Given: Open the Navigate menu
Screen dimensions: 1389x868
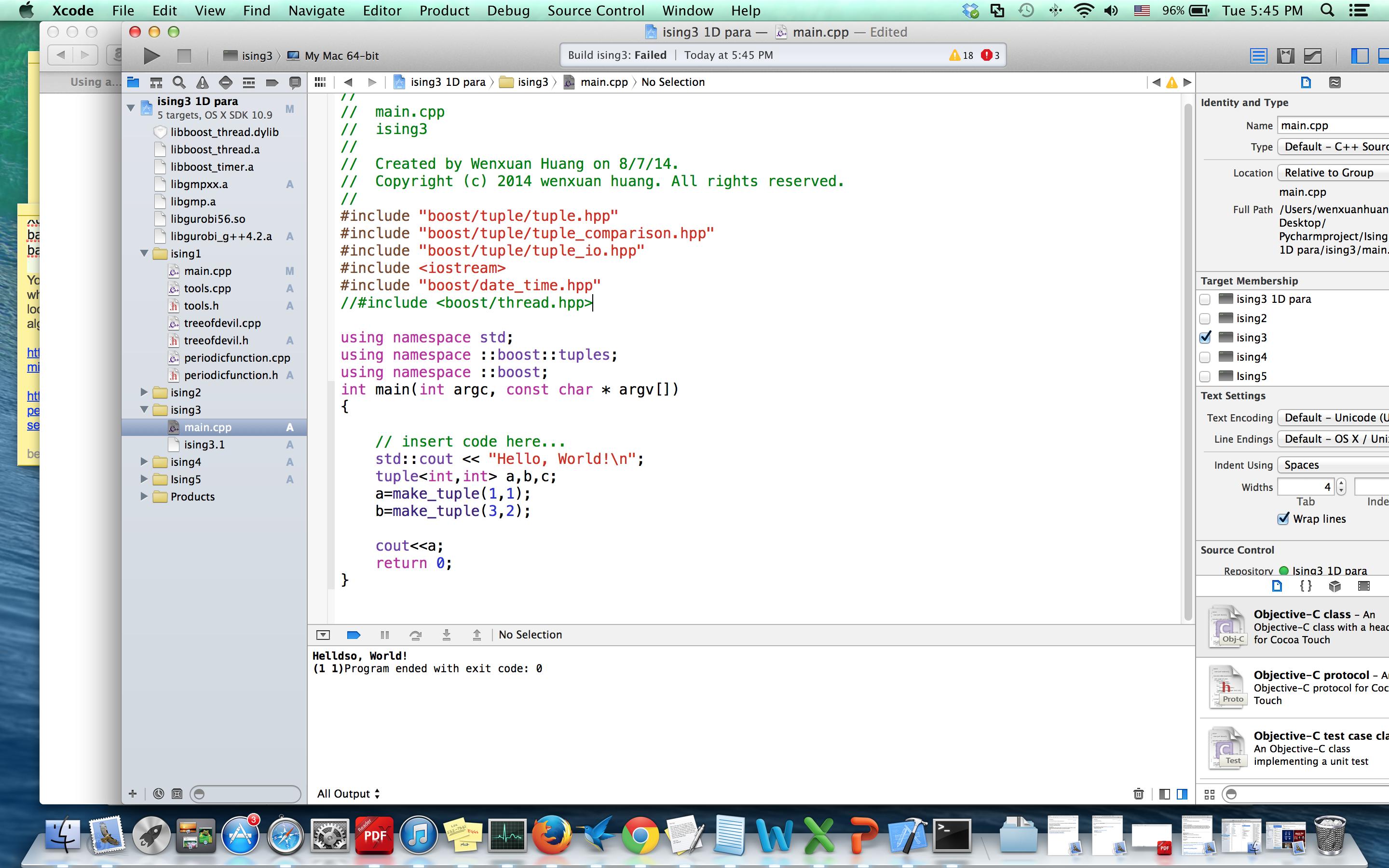Looking at the screenshot, I should point(316,10).
